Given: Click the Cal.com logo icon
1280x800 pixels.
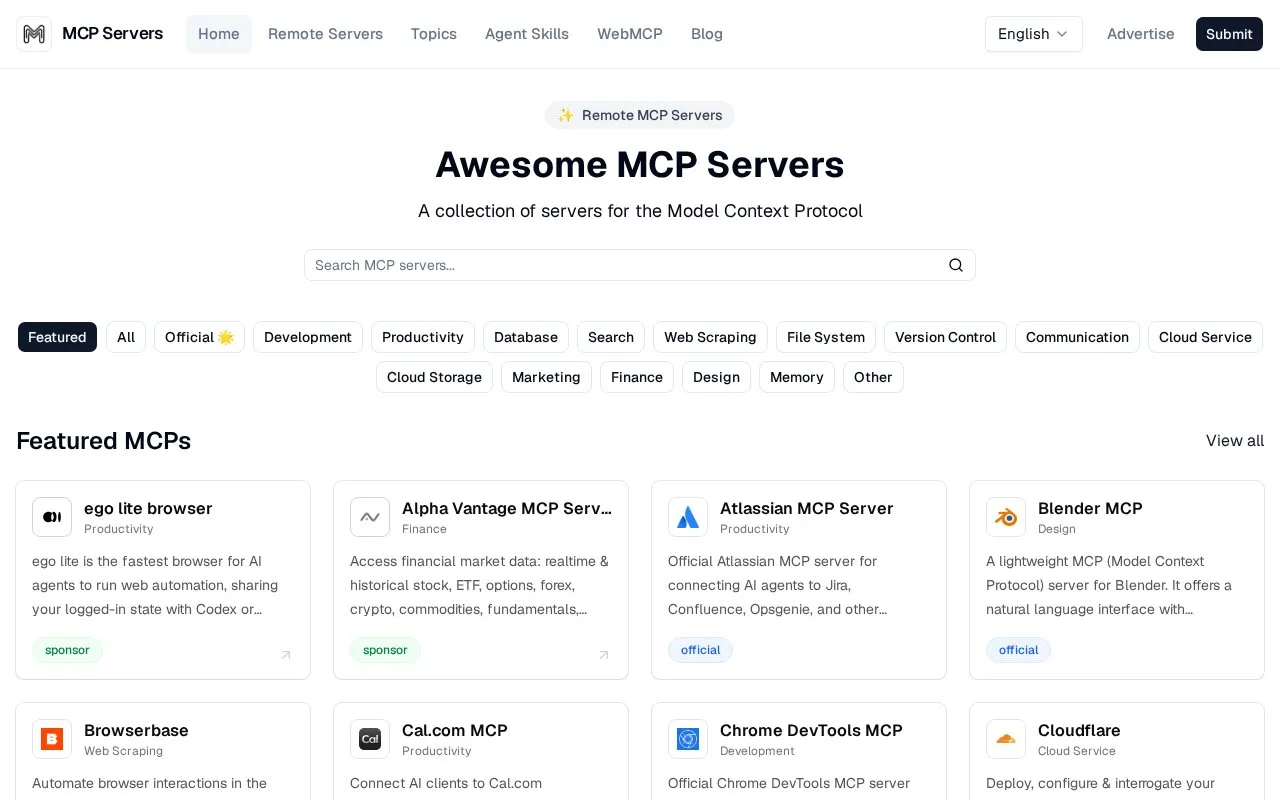Looking at the screenshot, I should 370,739.
